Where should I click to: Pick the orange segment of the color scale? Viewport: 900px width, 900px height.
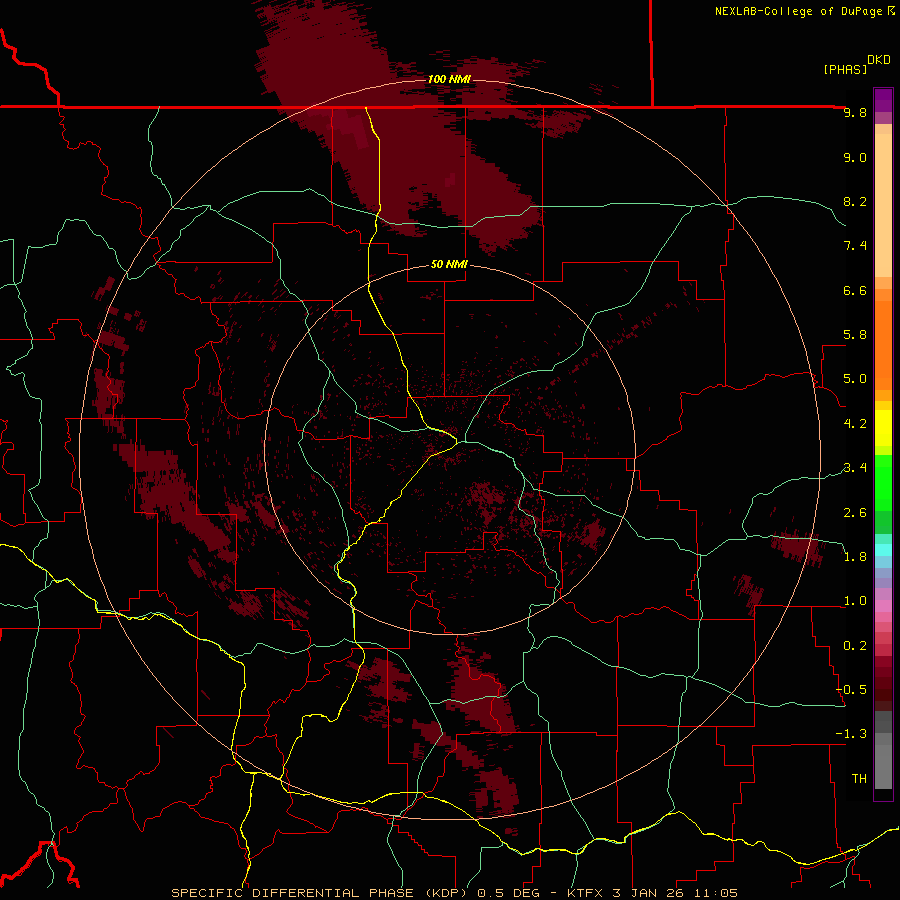coord(883,345)
